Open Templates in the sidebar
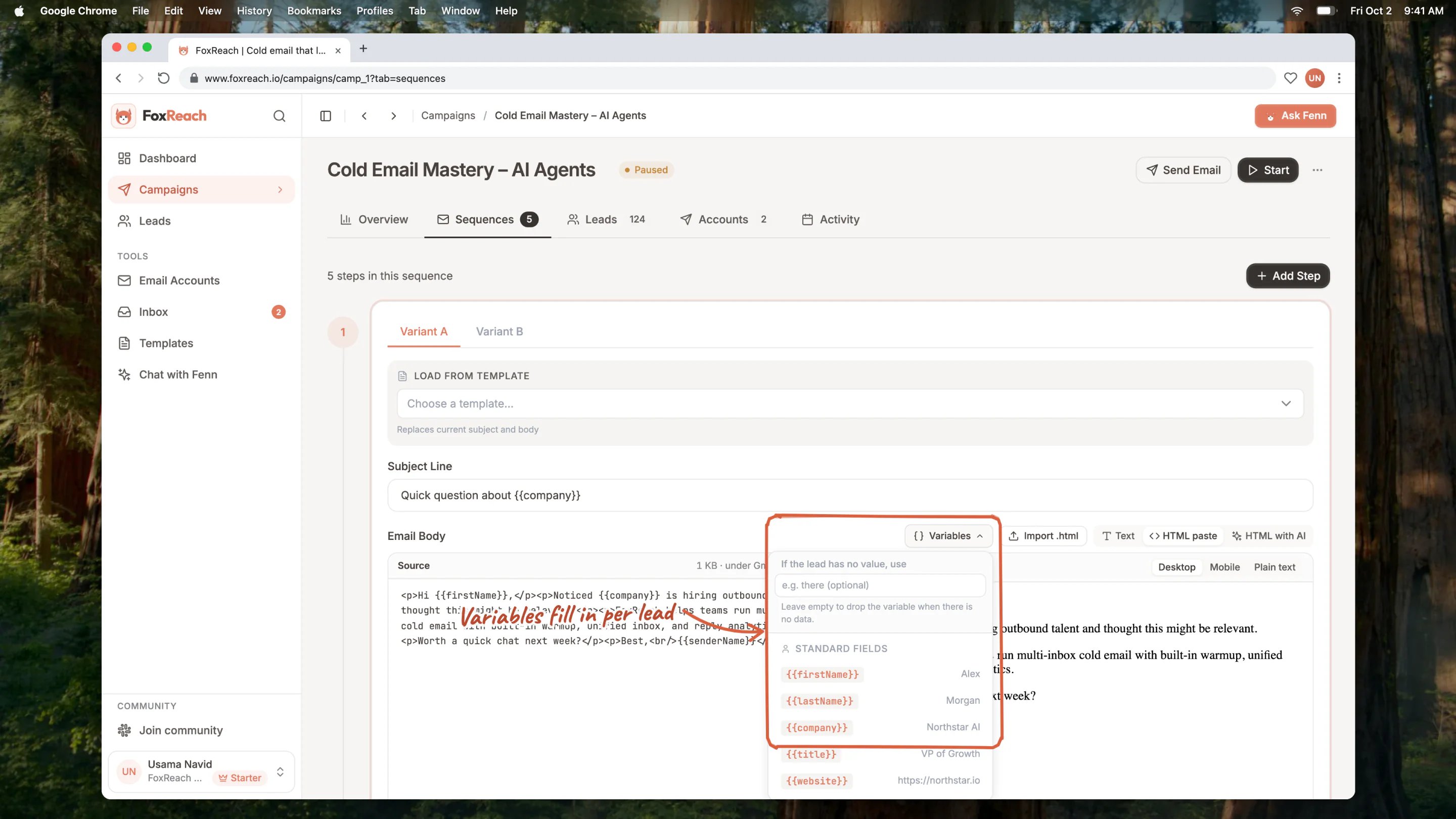Image resolution: width=1456 pixels, height=819 pixels. [x=201, y=343]
